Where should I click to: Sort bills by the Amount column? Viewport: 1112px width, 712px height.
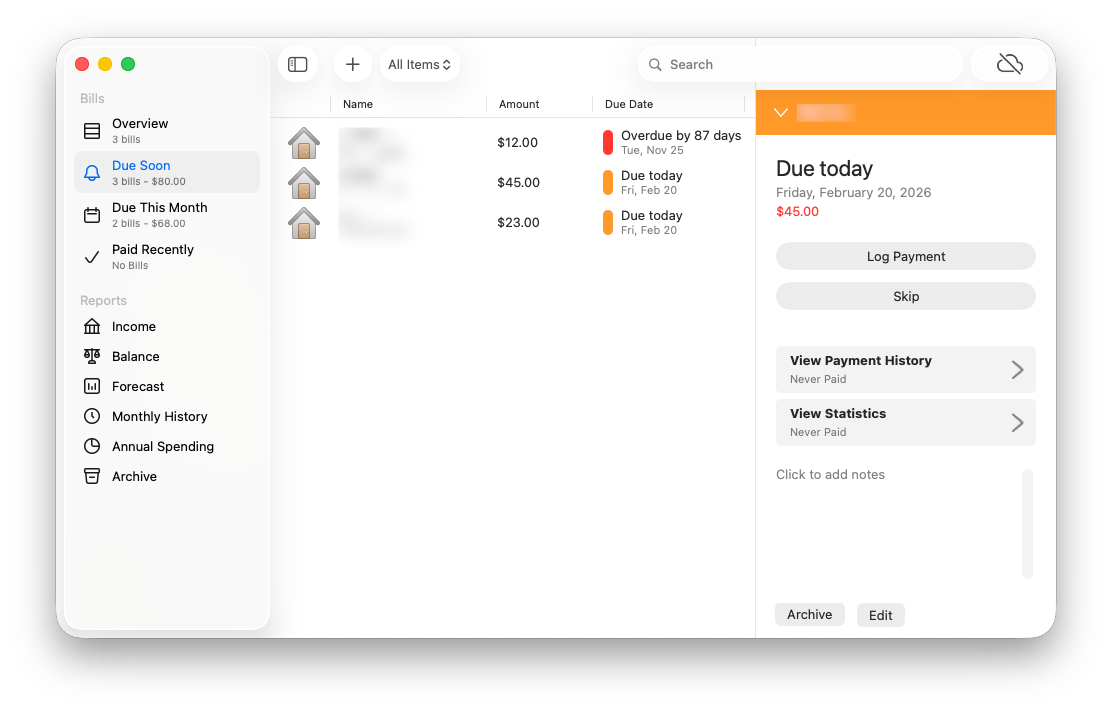(x=519, y=104)
